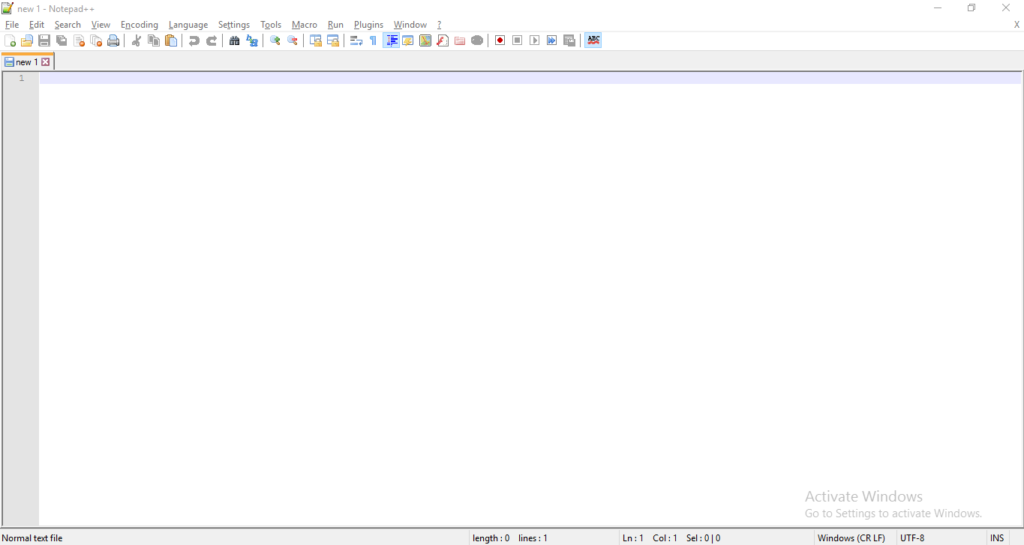This screenshot has height=545, width=1024.
Task: Click the New file toolbar icon
Action: point(10,41)
